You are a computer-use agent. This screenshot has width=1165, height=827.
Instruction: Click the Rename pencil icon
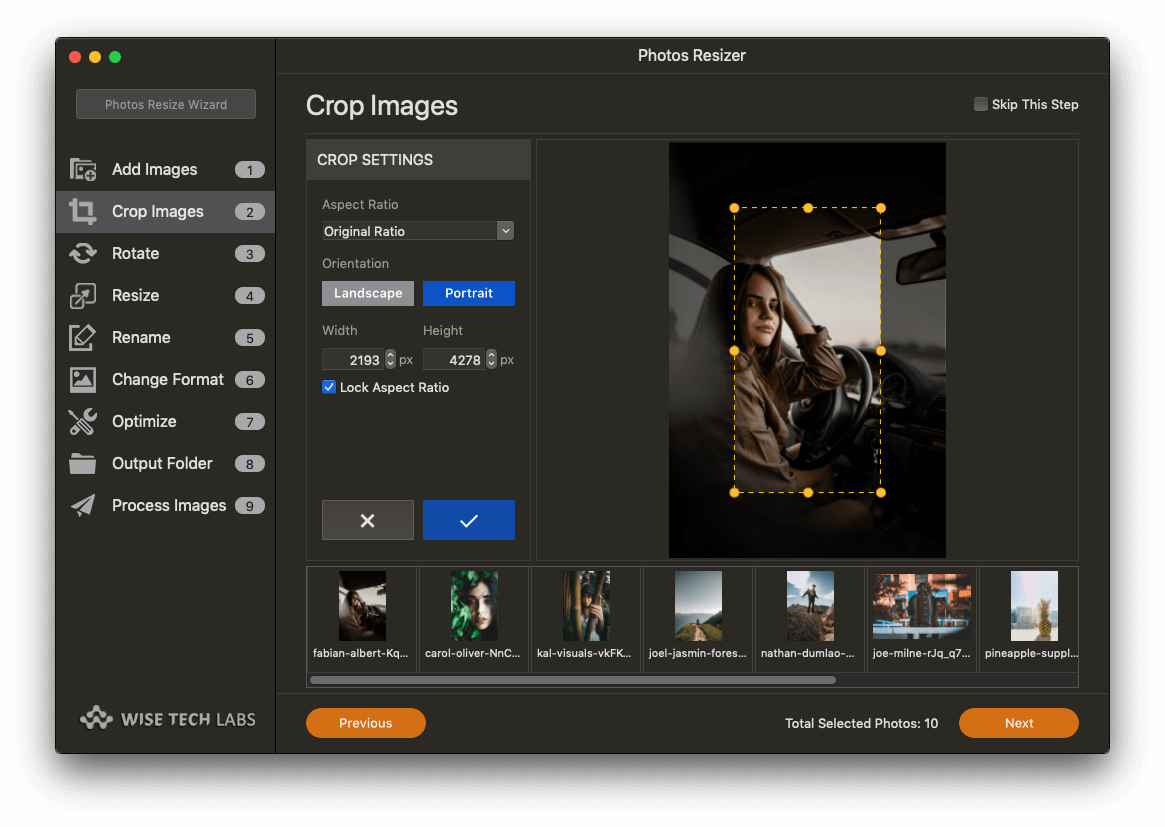tap(82, 338)
